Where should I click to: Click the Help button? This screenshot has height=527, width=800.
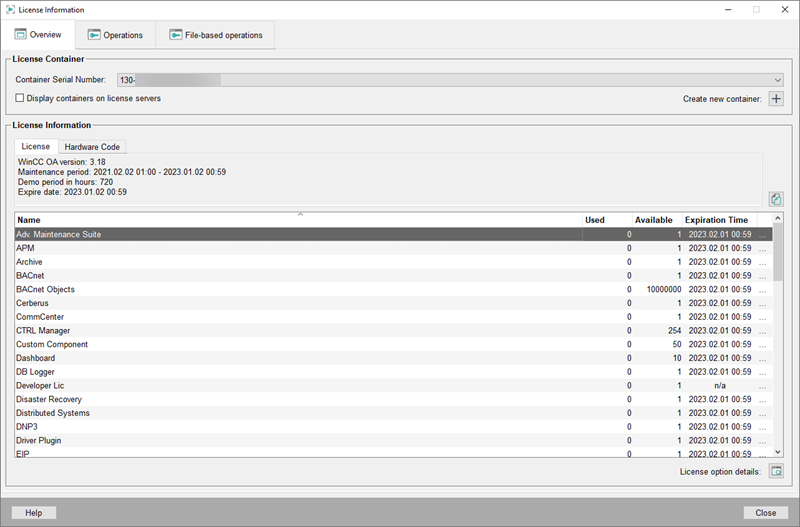pos(34,513)
